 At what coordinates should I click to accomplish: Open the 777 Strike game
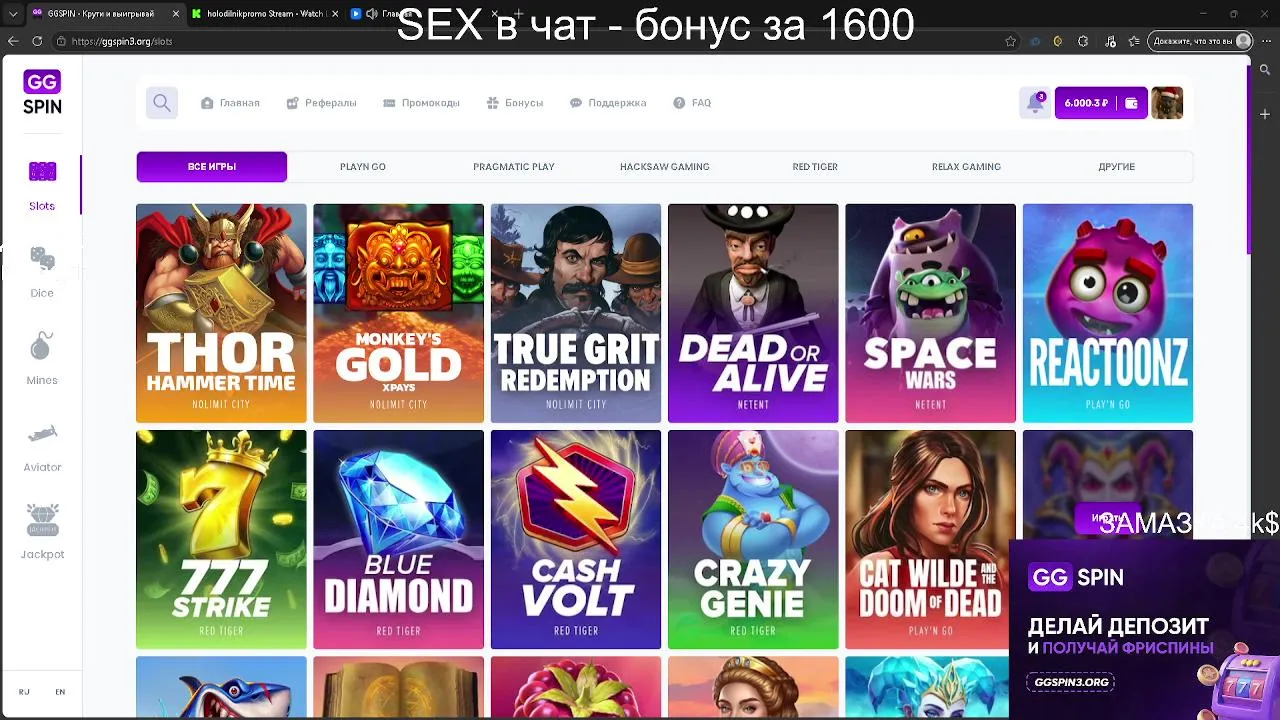pos(221,540)
